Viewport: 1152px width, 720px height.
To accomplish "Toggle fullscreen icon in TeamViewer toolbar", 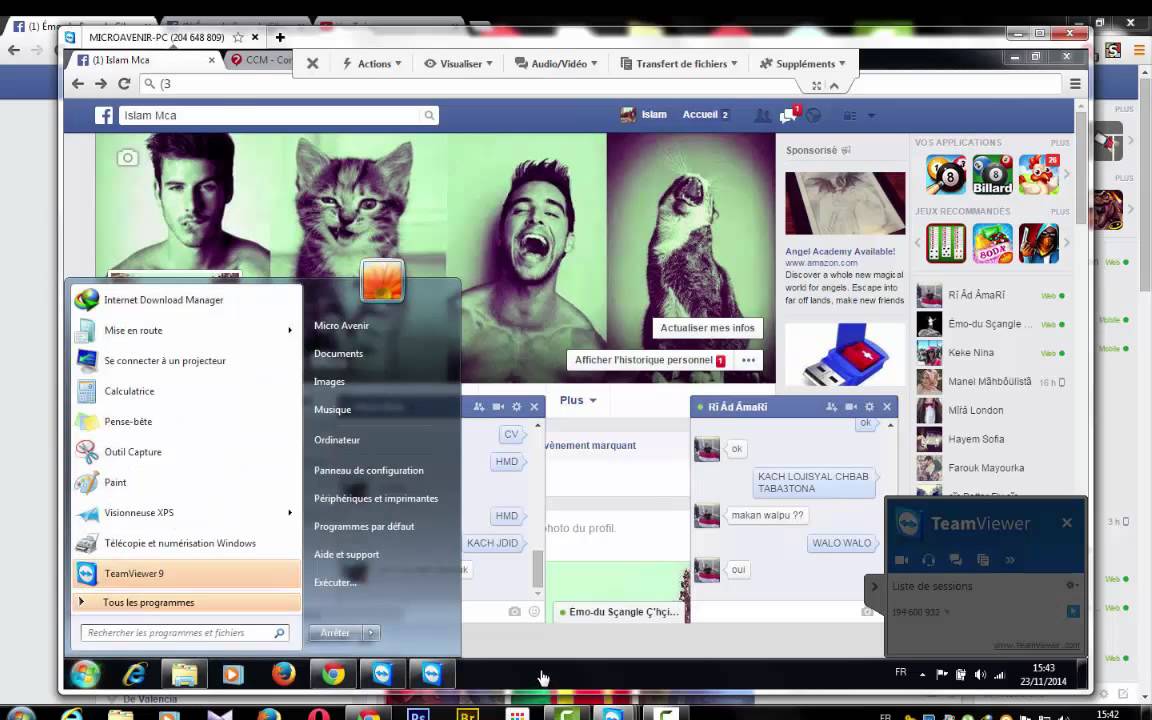I will pos(816,86).
